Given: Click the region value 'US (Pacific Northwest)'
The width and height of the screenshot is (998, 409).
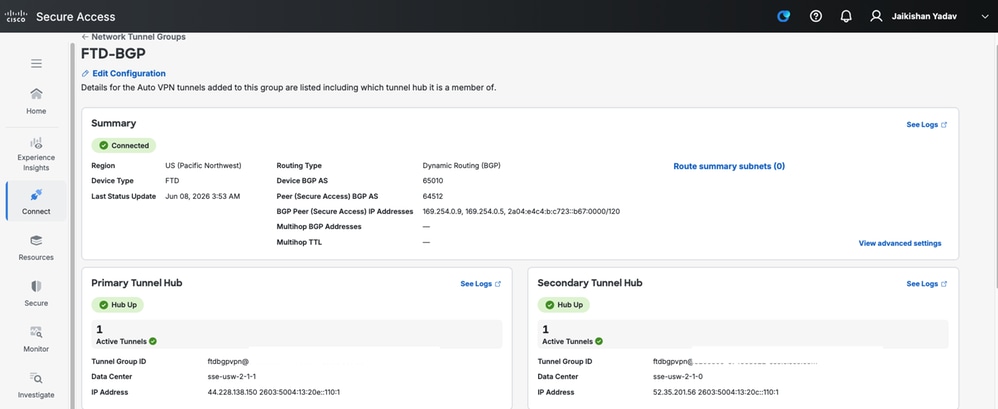Looking at the screenshot, I should pyautogui.click(x=203, y=165).
